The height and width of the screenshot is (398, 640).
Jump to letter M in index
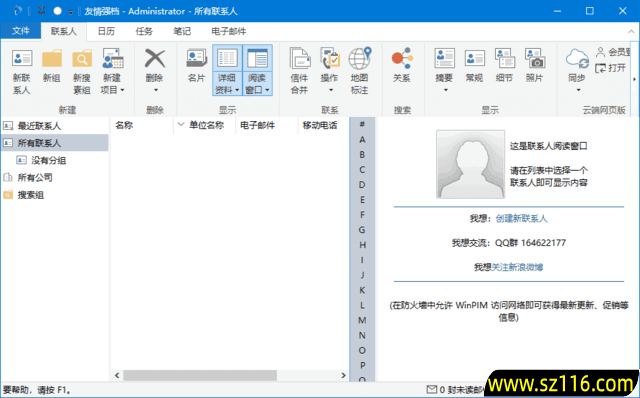click(x=362, y=320)
